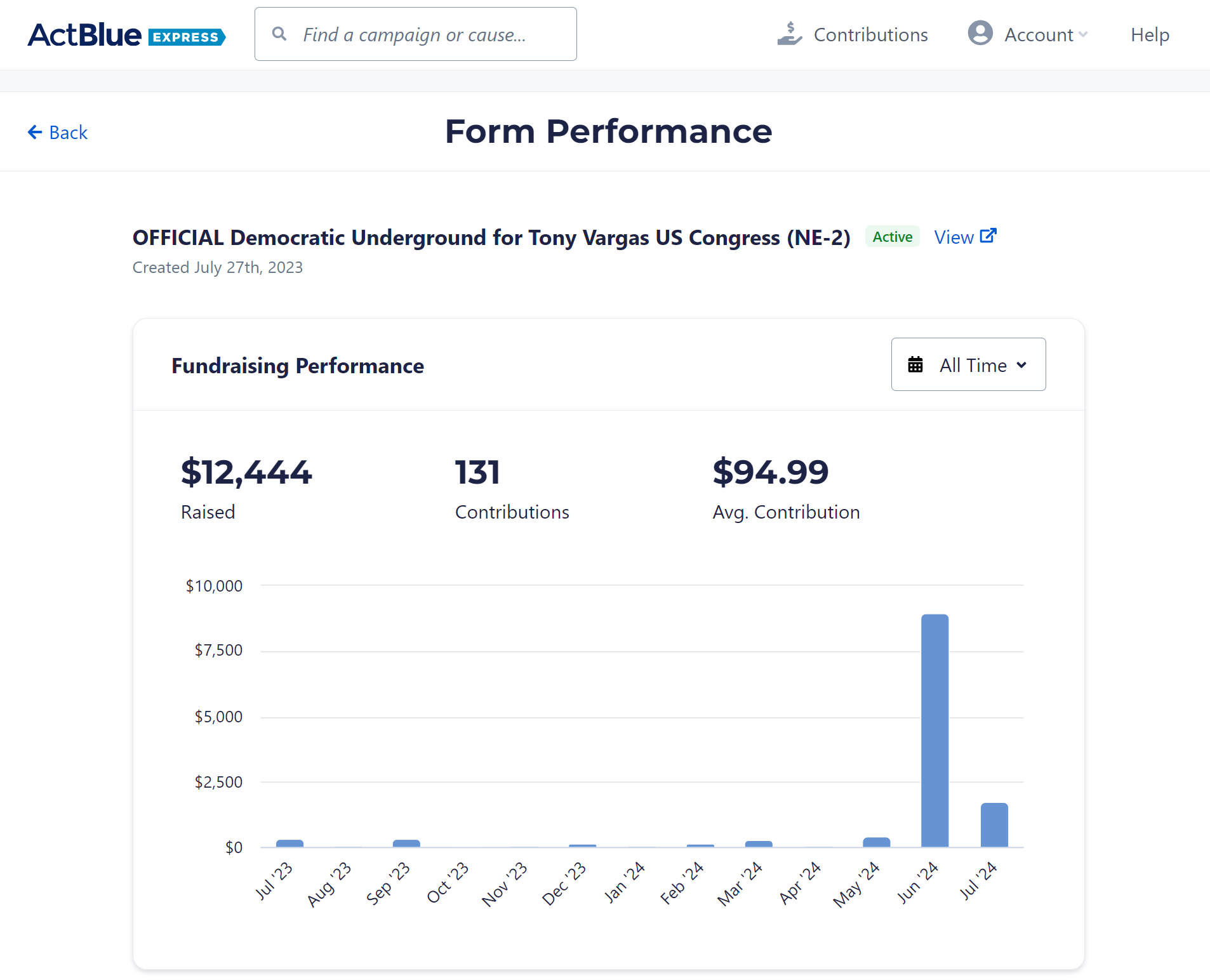Click the Account user avatar icon
Image resolution: width=1210 pixels, height=980 pixels.
pyautogui.click(x=980, y=34)
